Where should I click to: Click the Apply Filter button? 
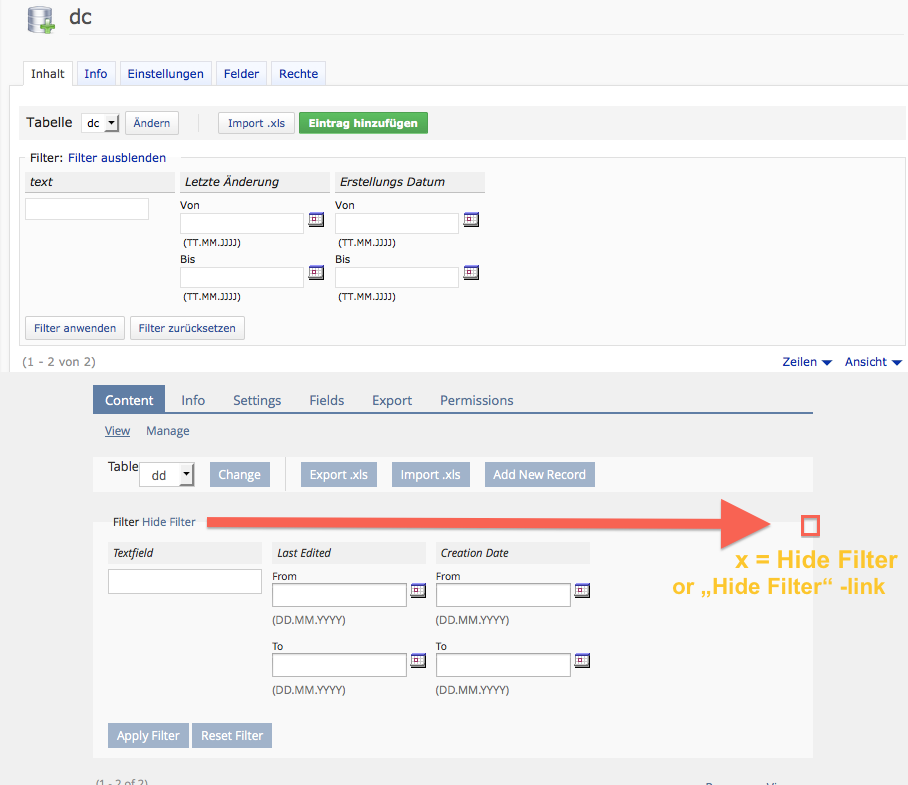click(148, 736)
